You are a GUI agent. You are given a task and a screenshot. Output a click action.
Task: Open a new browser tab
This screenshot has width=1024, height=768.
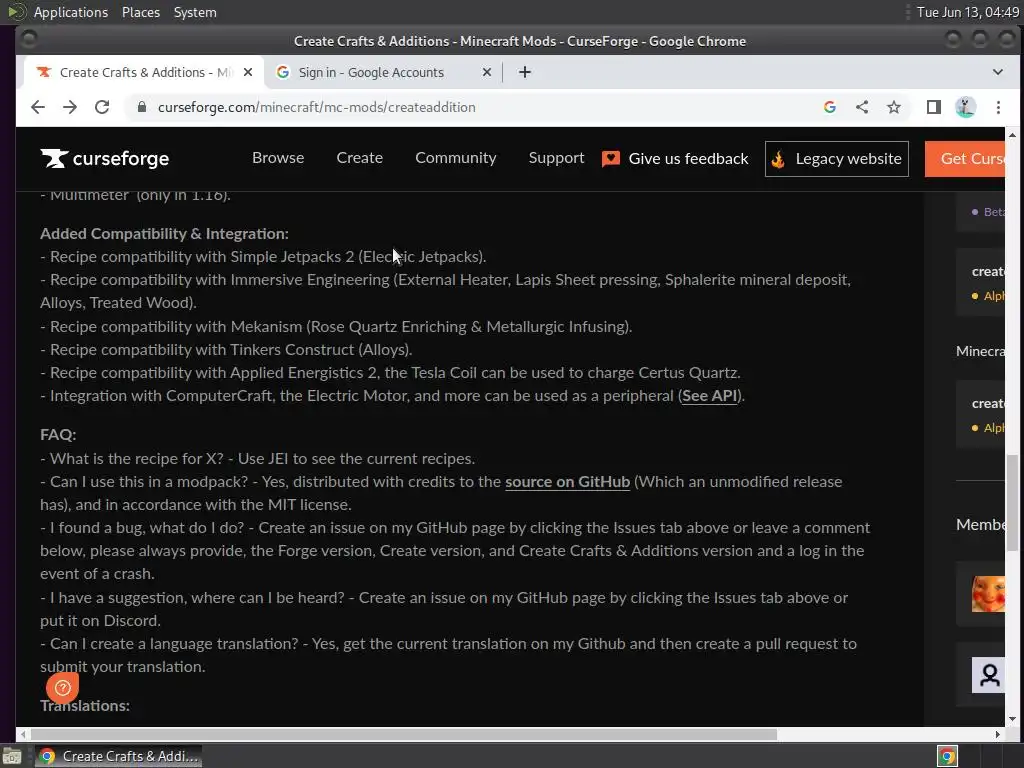[524, 72]
